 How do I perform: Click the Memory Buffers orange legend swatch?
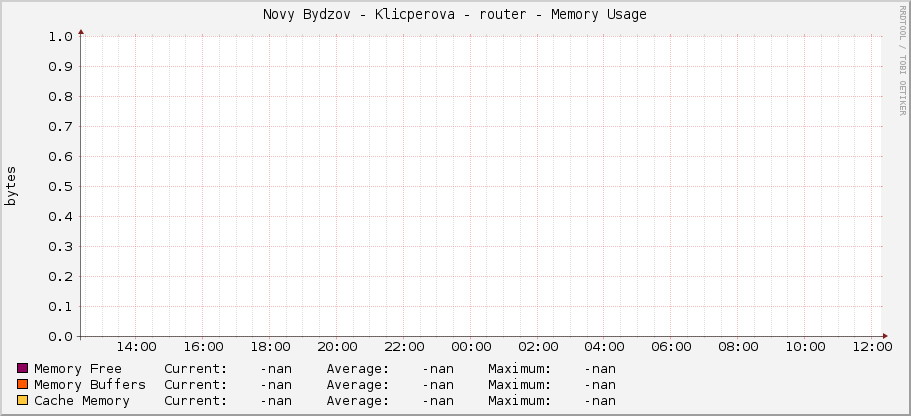click(23, 384)
